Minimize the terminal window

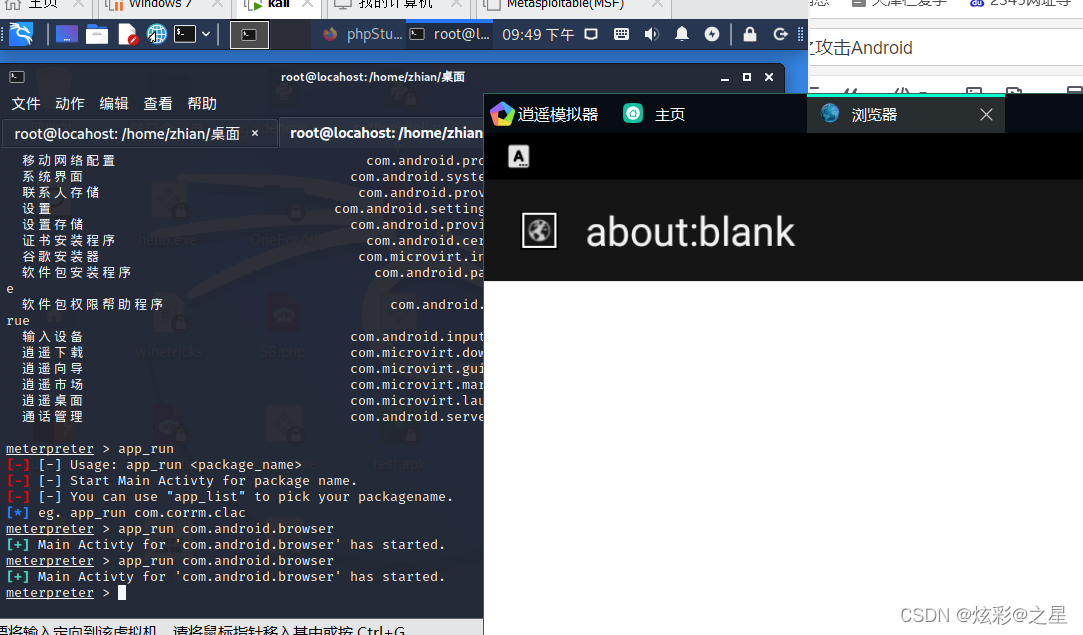(725, 77)
